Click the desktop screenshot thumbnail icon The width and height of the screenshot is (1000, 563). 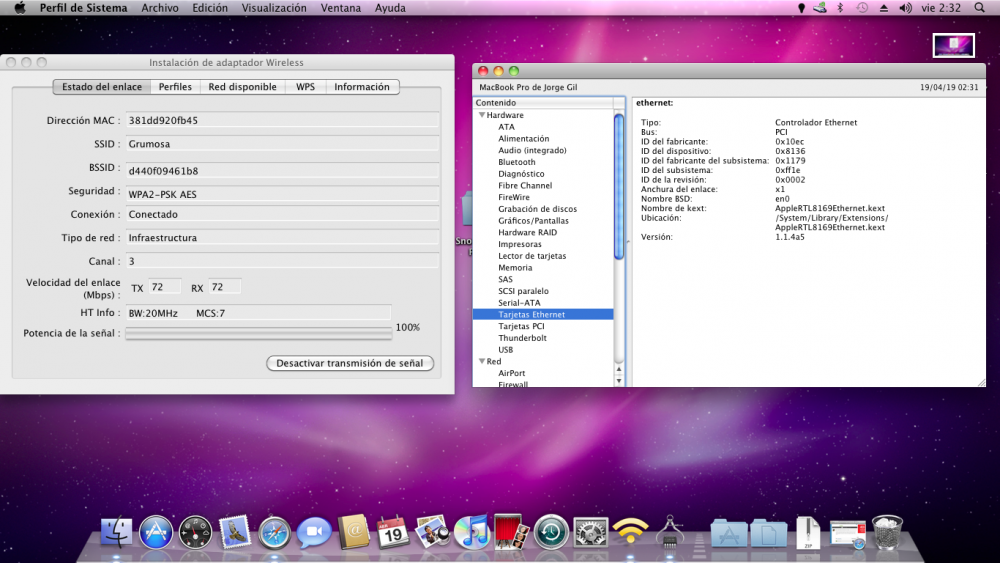[953, 45]
